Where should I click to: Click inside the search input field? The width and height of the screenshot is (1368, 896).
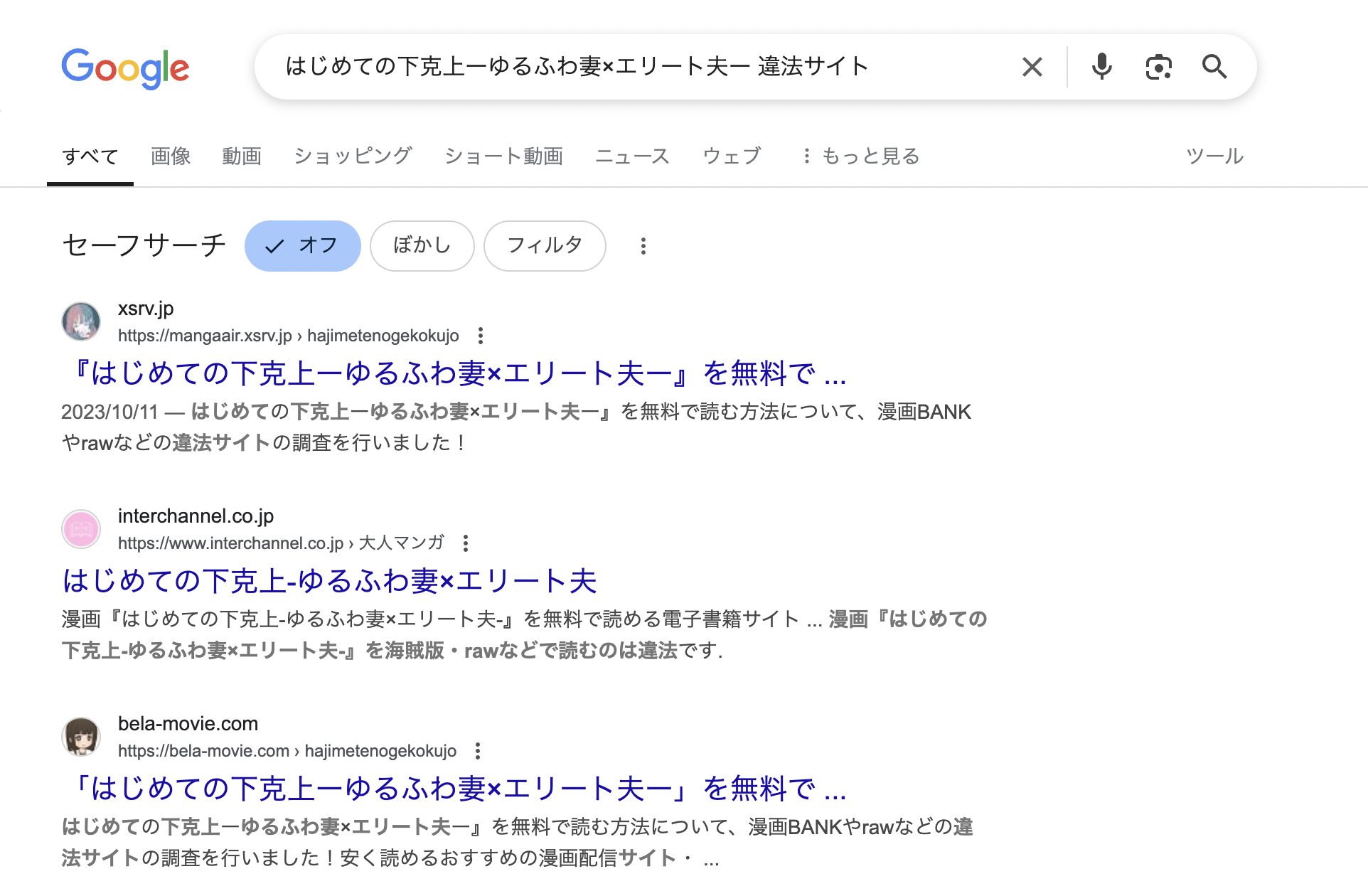(x=640, y=66)
